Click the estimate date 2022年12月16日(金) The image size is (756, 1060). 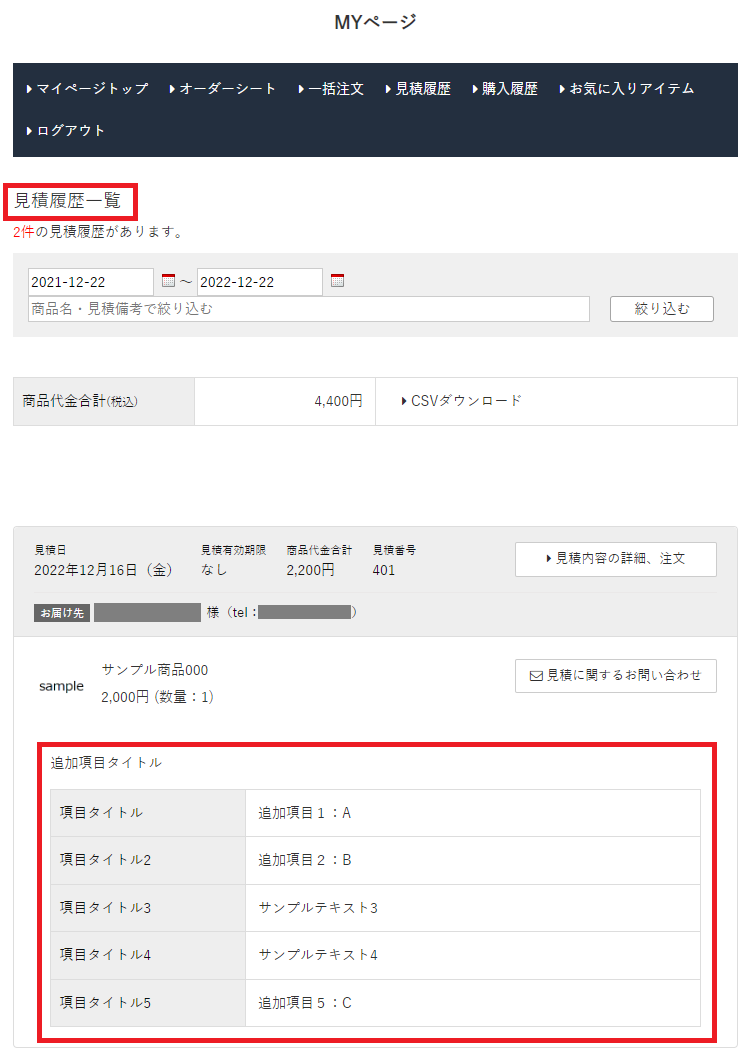tap(103, 570)
